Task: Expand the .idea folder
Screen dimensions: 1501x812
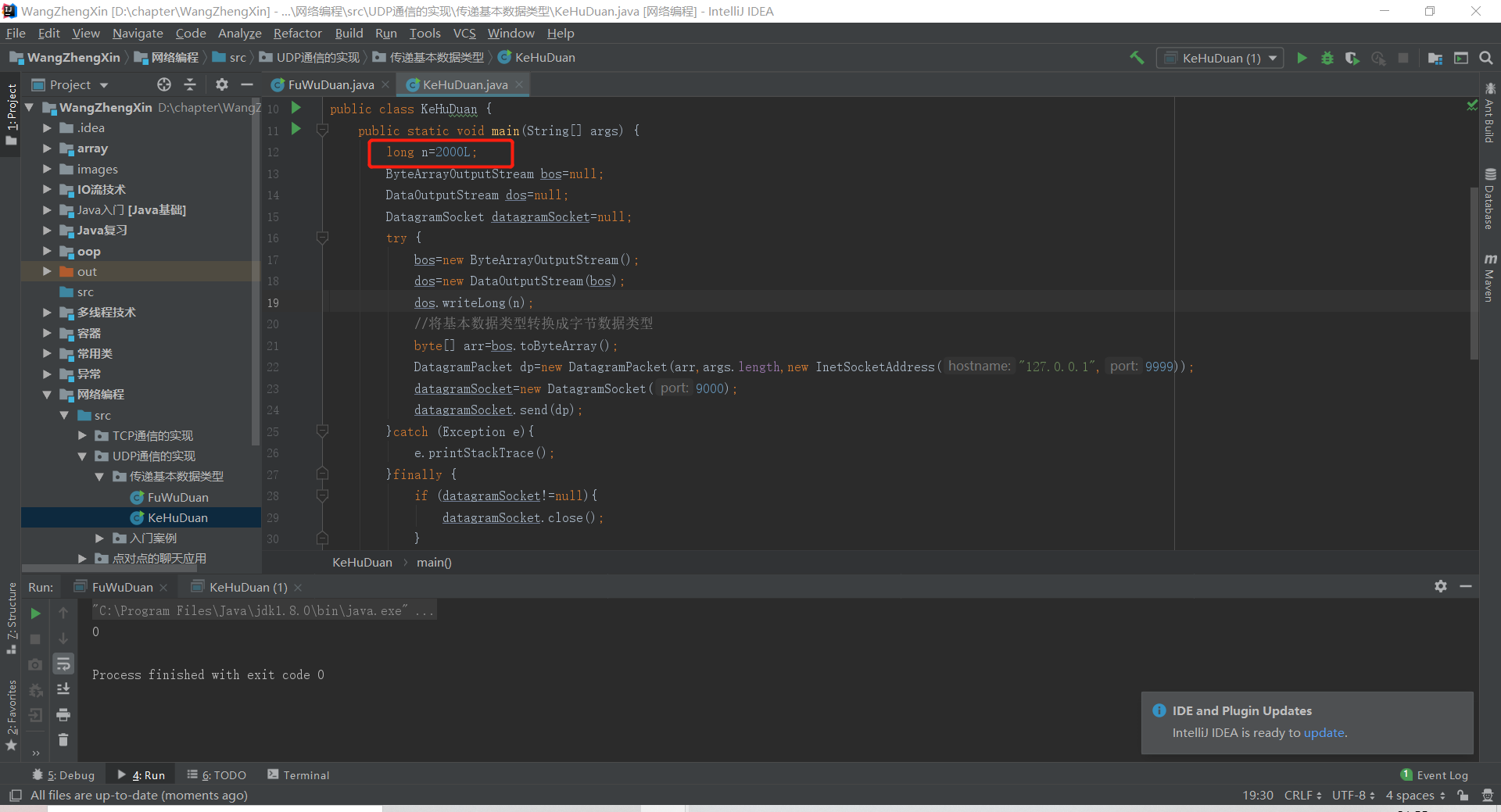Action: (47, 128)
